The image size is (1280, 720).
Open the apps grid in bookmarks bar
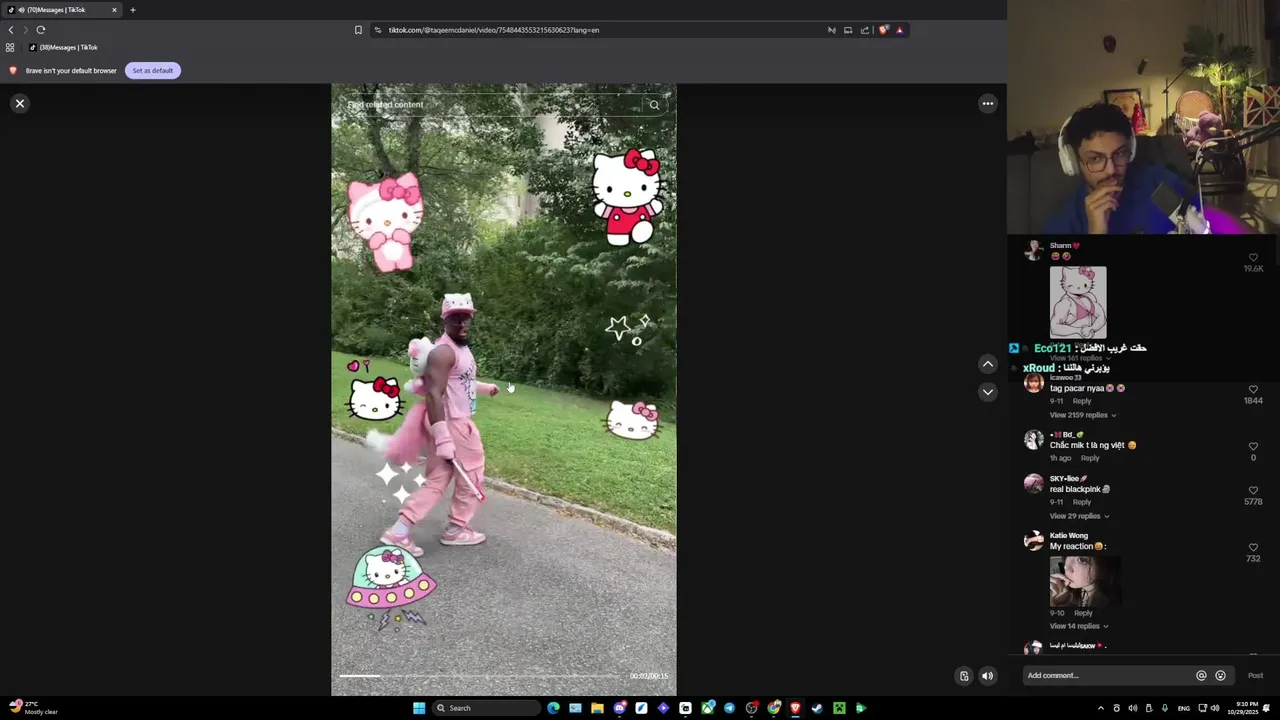tap(10, 47)
